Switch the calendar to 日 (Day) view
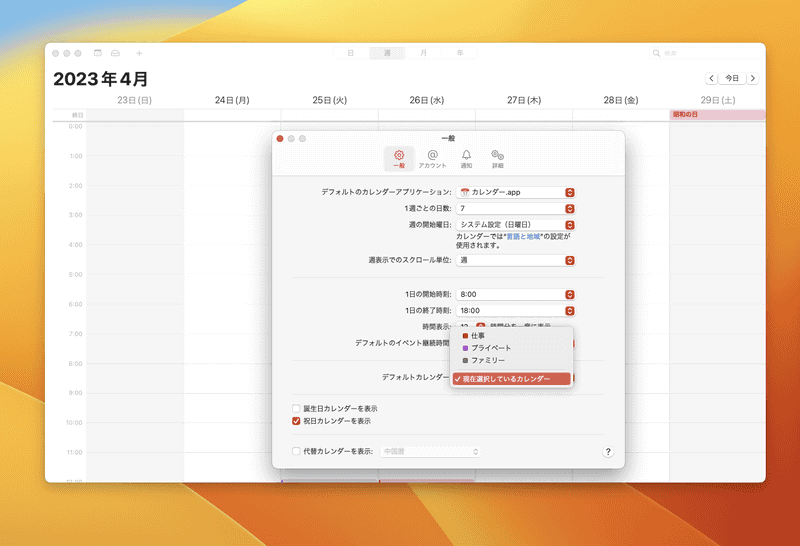Screen dimensions: 800x546 (351, 53)
